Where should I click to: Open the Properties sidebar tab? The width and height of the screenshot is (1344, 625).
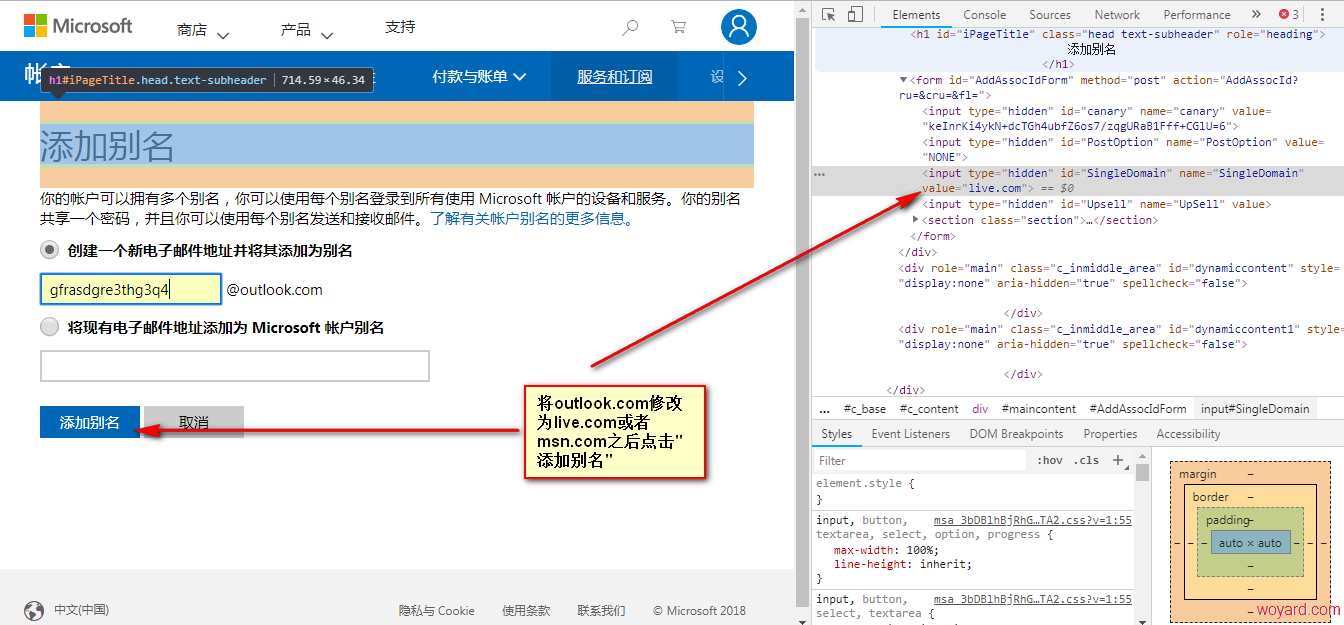click(x=1110, y=434)
